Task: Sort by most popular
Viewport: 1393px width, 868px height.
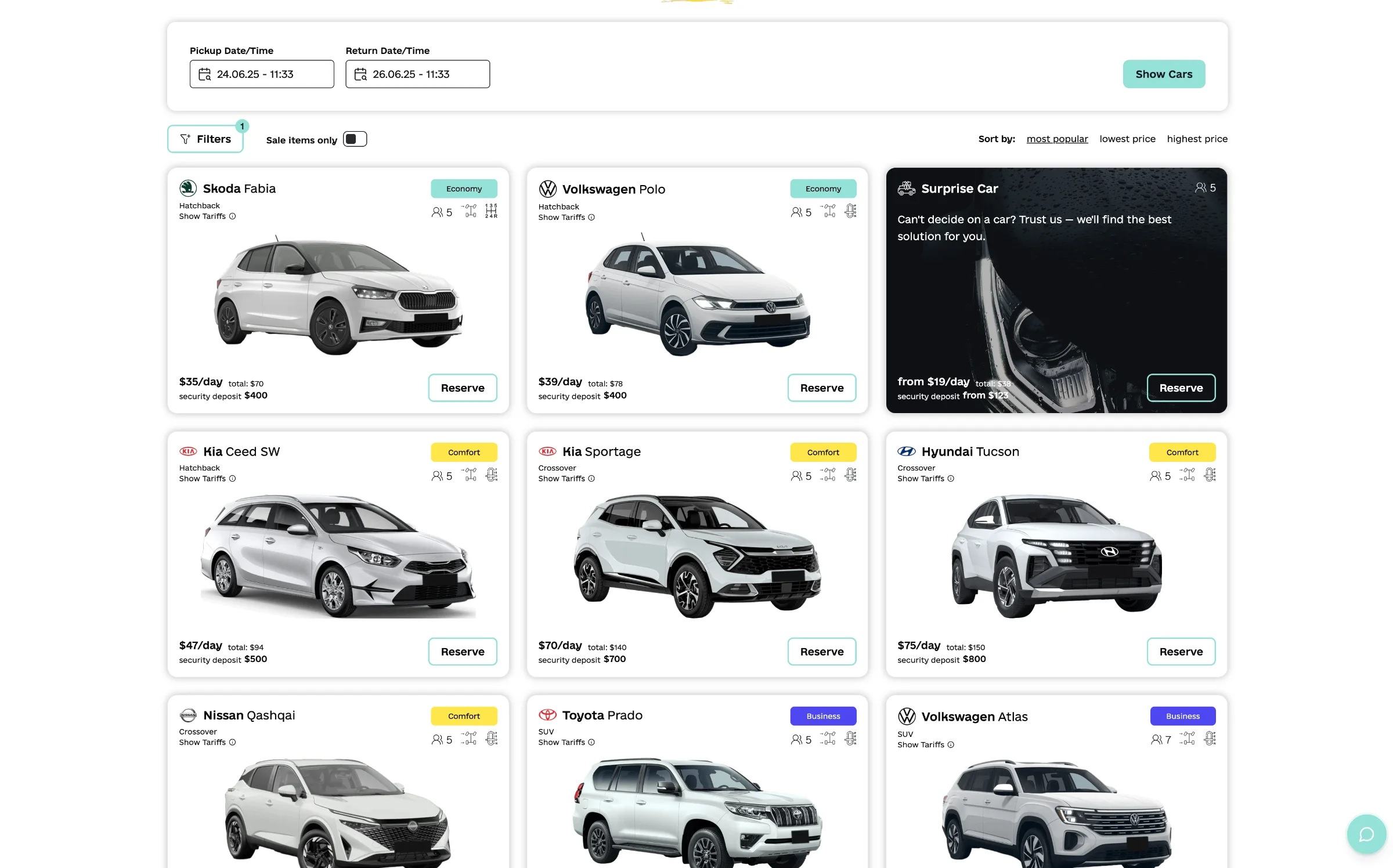Action: 1057,139
